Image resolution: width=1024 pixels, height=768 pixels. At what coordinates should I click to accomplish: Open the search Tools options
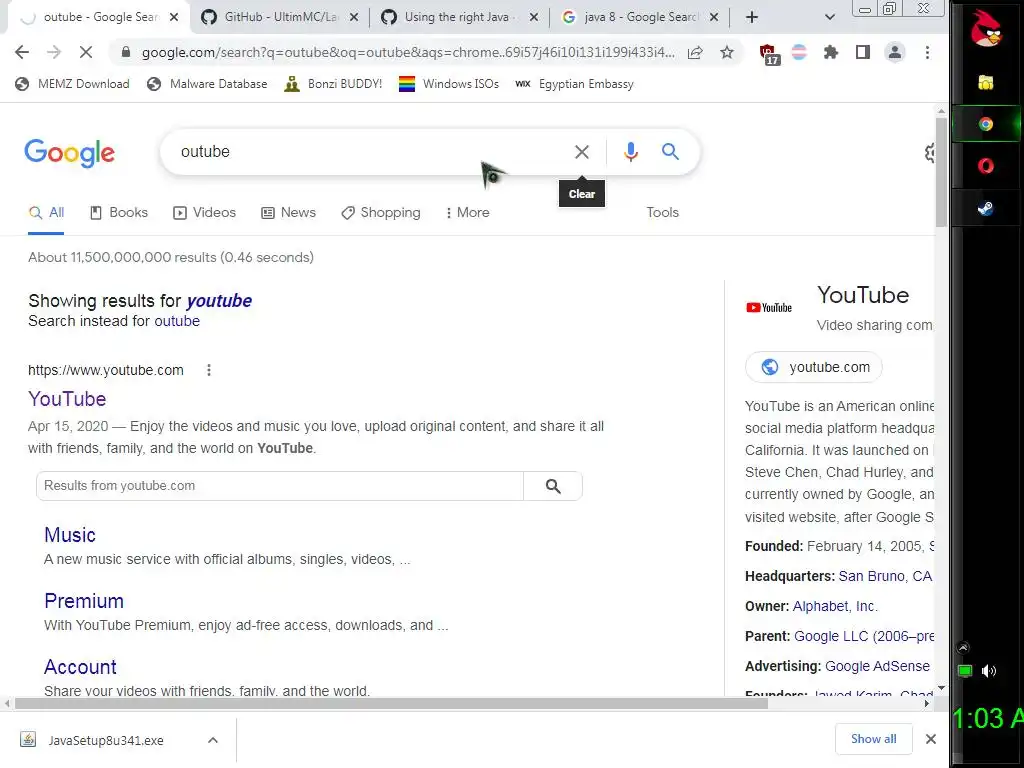pos(662,212)
